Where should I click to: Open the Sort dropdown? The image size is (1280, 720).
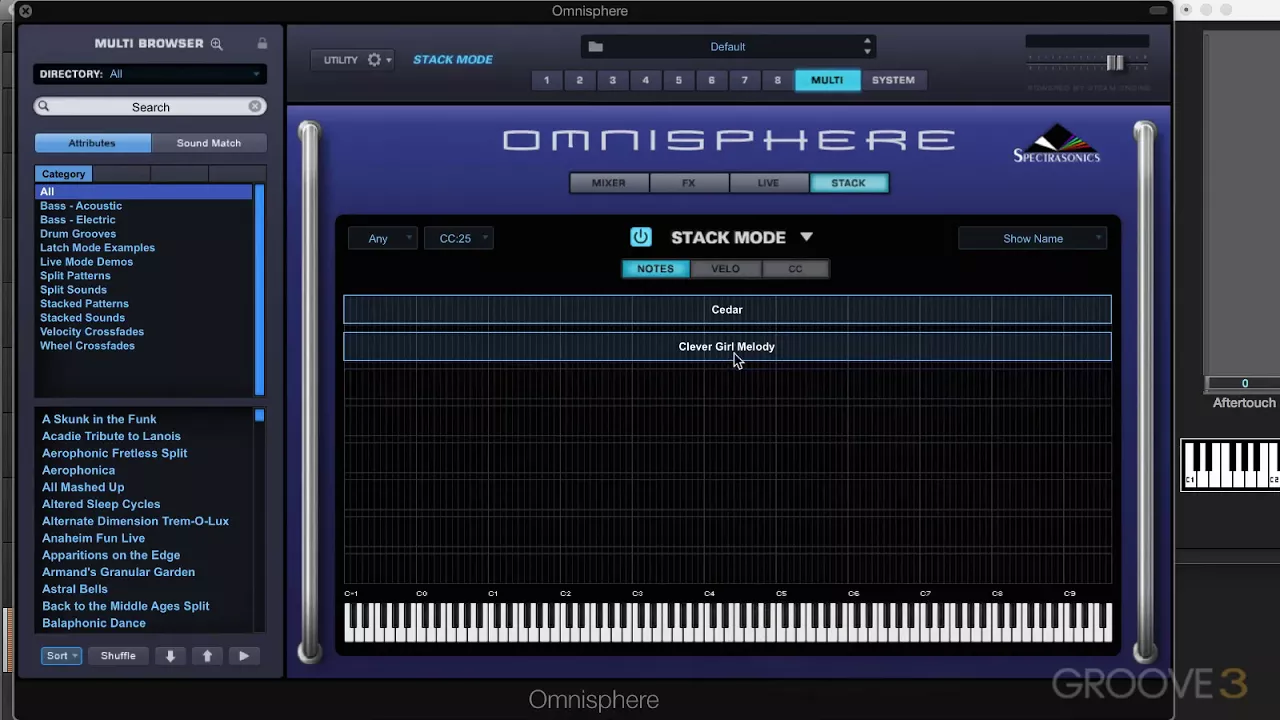pos(61,656)
